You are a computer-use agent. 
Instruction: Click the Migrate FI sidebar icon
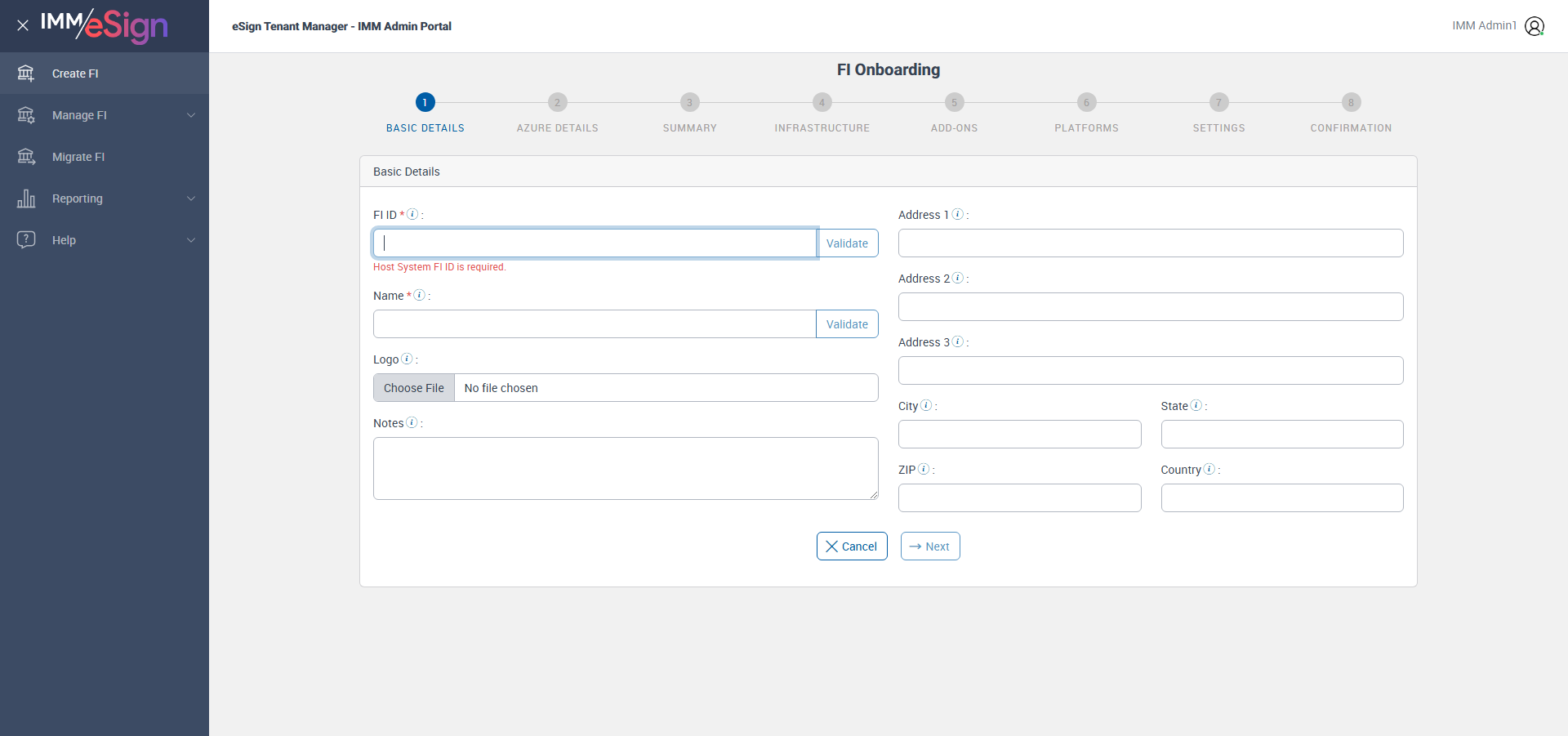(26, 157)
